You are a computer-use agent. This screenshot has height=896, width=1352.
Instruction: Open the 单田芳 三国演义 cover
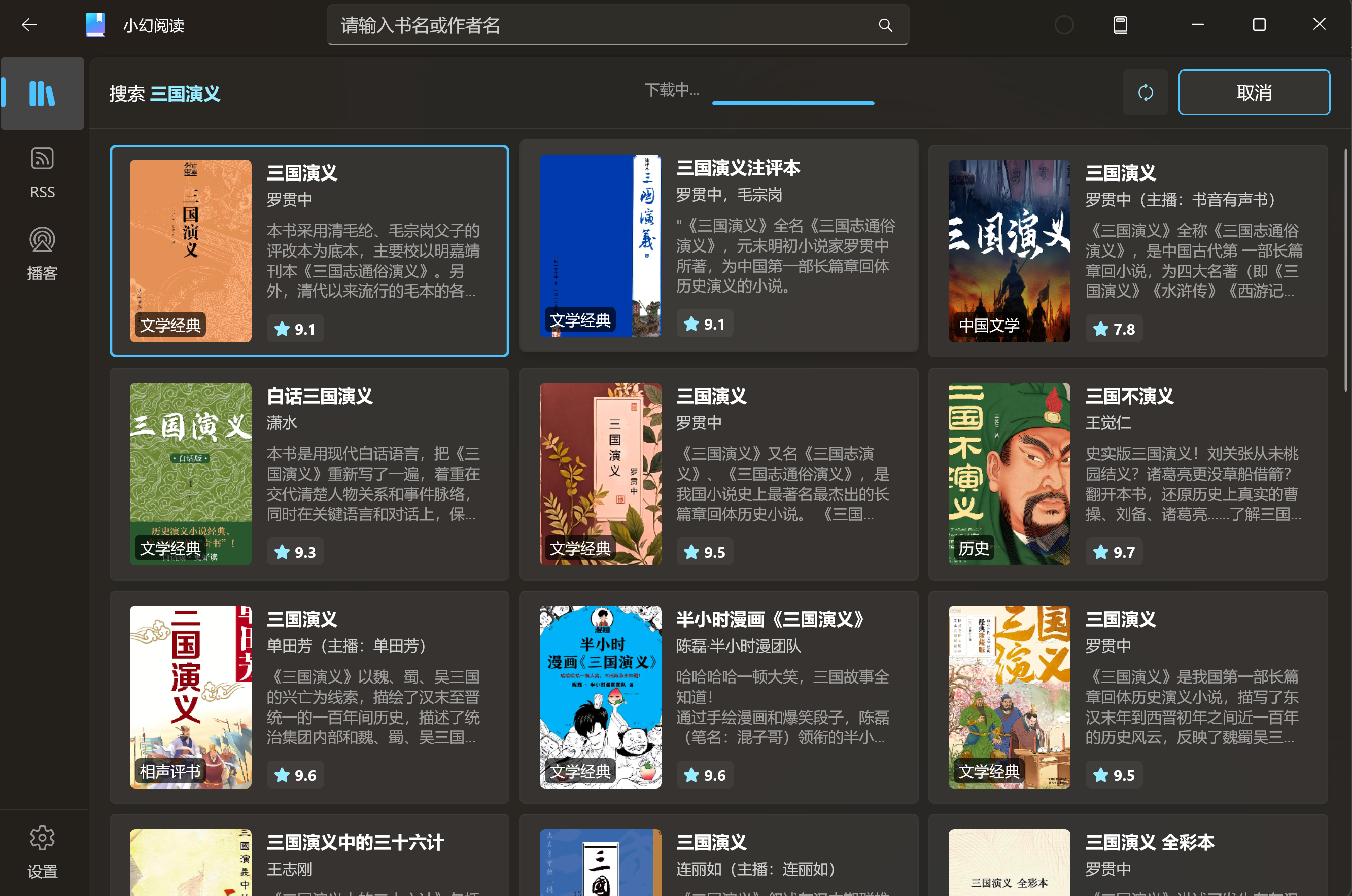(x=190, y=697)
